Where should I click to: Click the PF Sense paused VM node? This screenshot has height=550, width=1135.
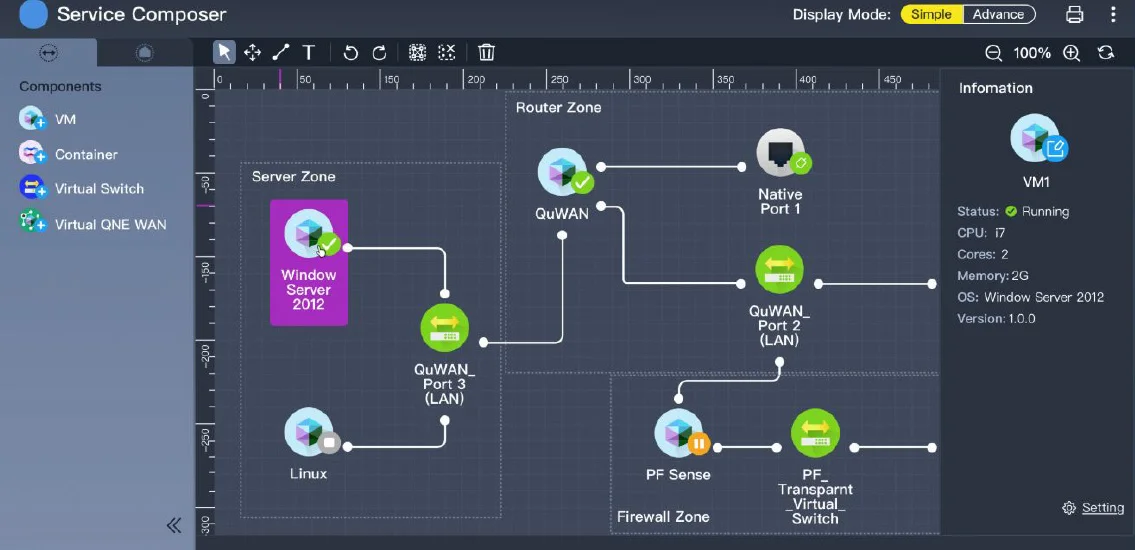(x=680, y=435)
